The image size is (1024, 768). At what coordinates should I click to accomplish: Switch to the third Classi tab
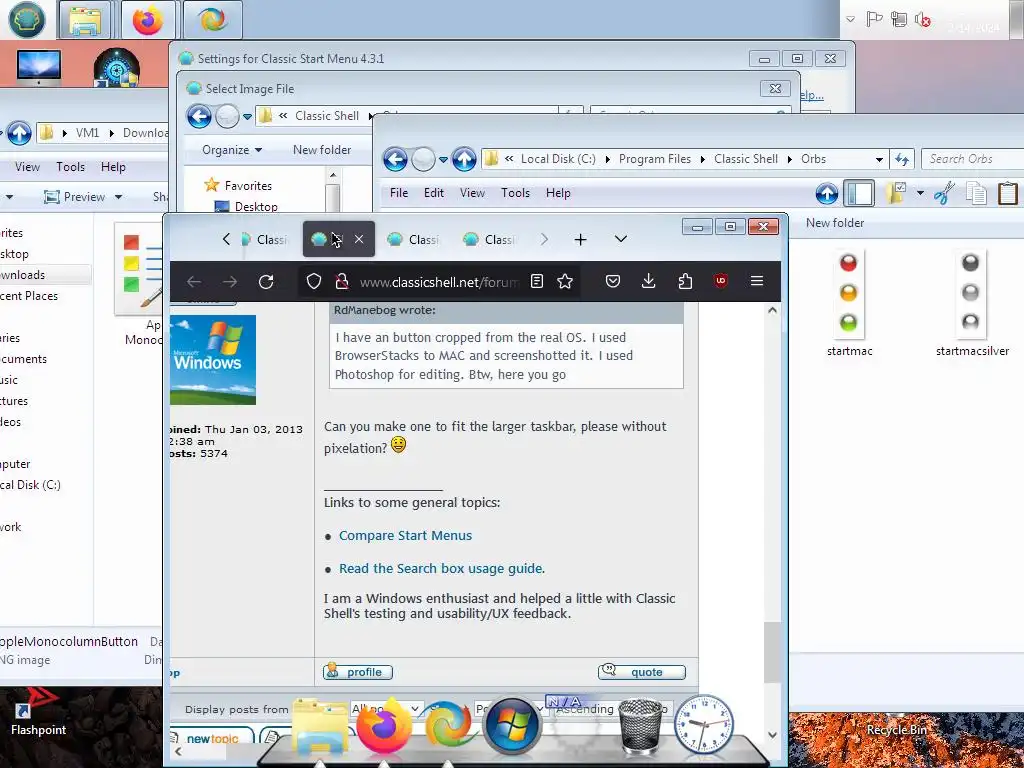click(x=415, y=240)
